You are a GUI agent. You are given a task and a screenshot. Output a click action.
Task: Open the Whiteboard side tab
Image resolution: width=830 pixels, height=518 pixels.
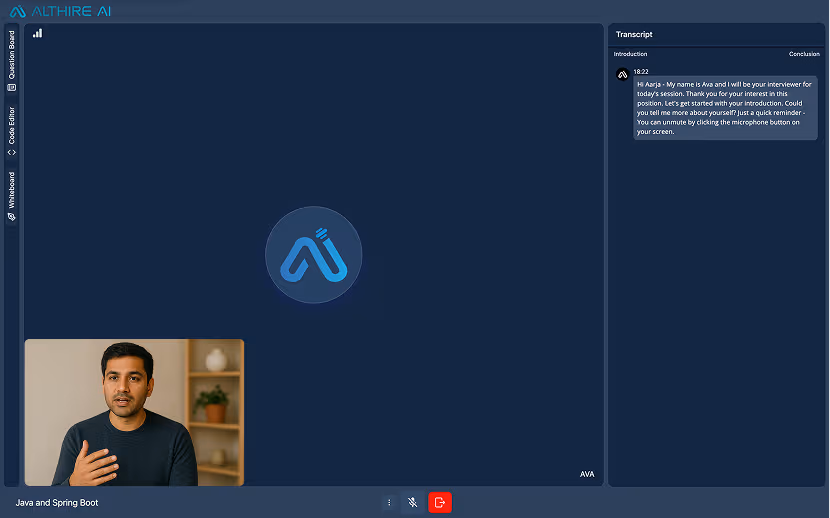tap(12, 195)
